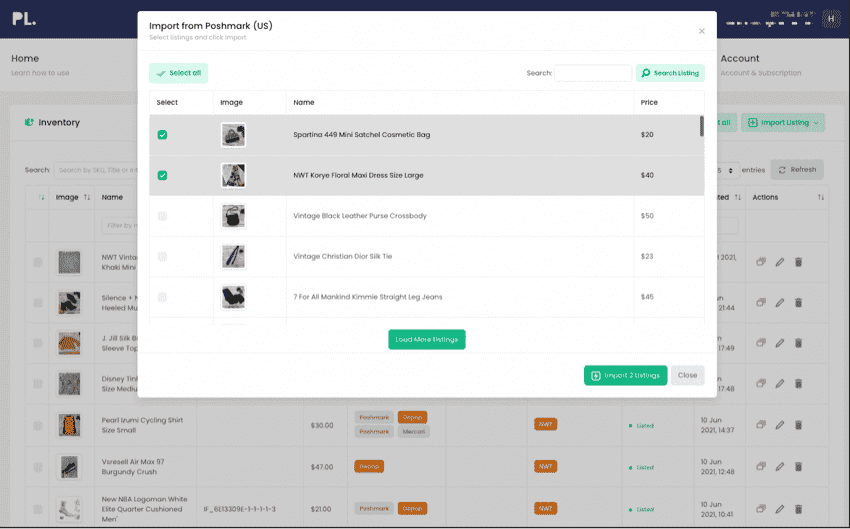Open Christian Dior Silk Tie thumbnail
The image size is (850, 529).
233,257
